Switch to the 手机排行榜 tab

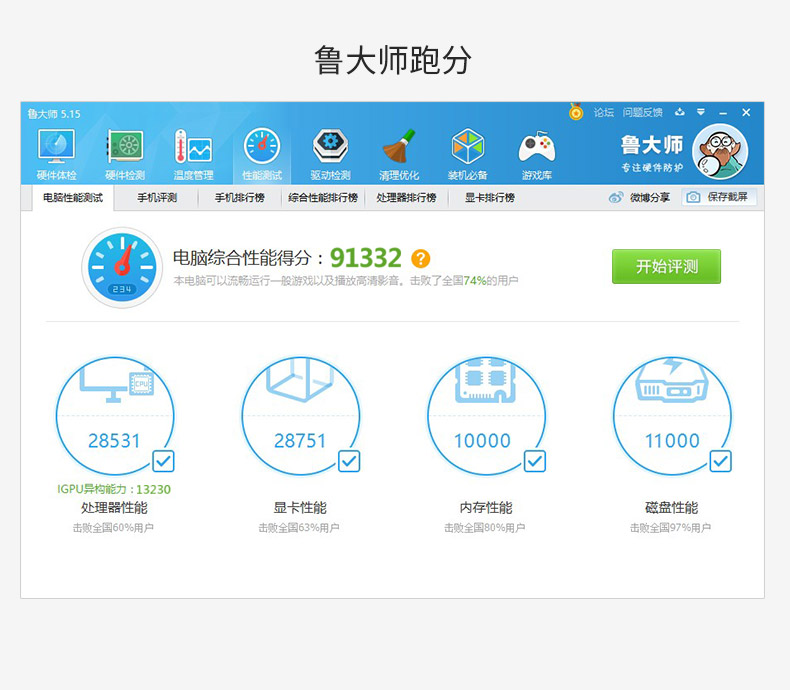tap(240, 197)
